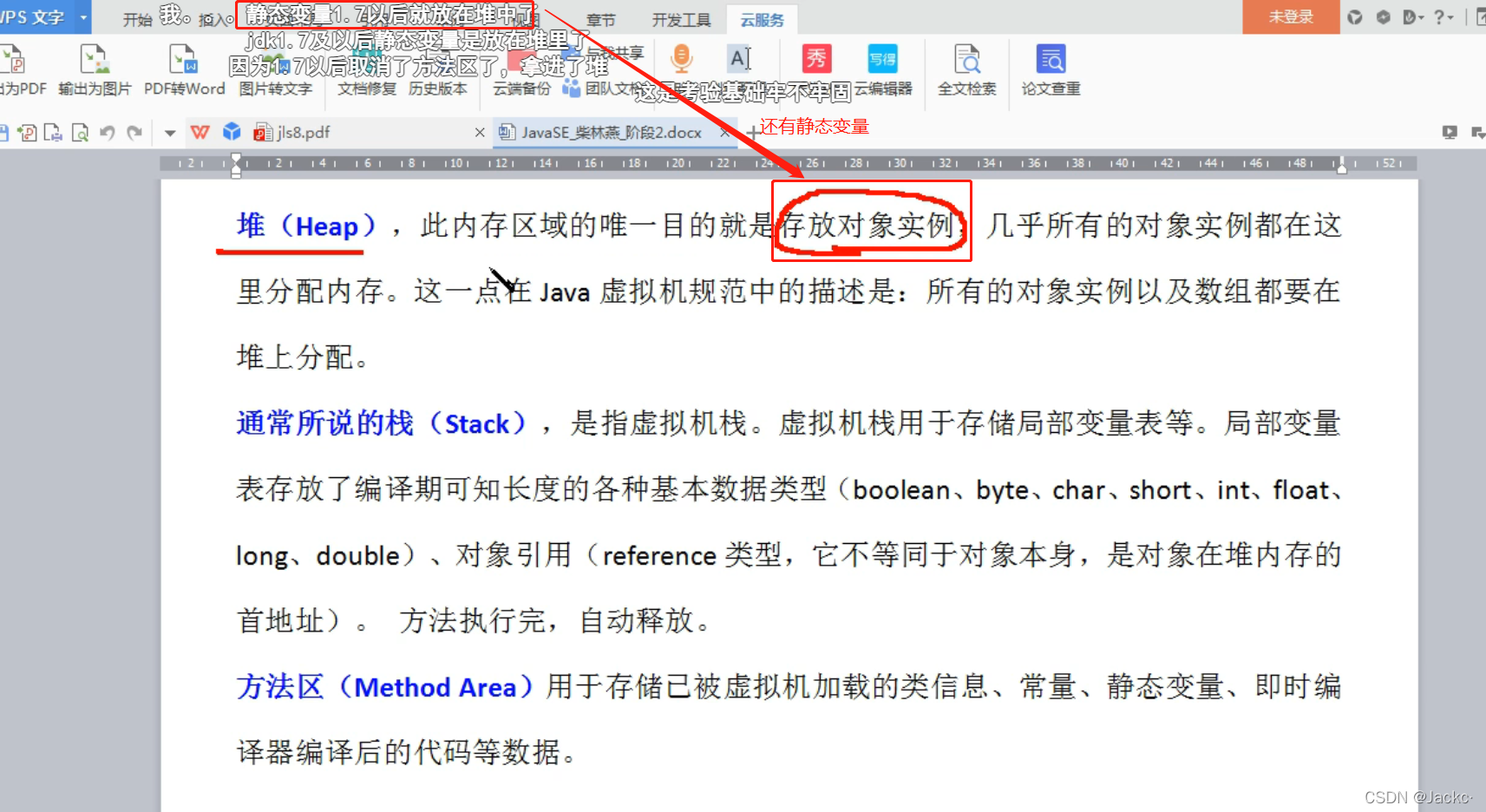Viewport: 1486px width, 812px height.
Task: Click the red 秀 icon
Action: click(815, 59)
